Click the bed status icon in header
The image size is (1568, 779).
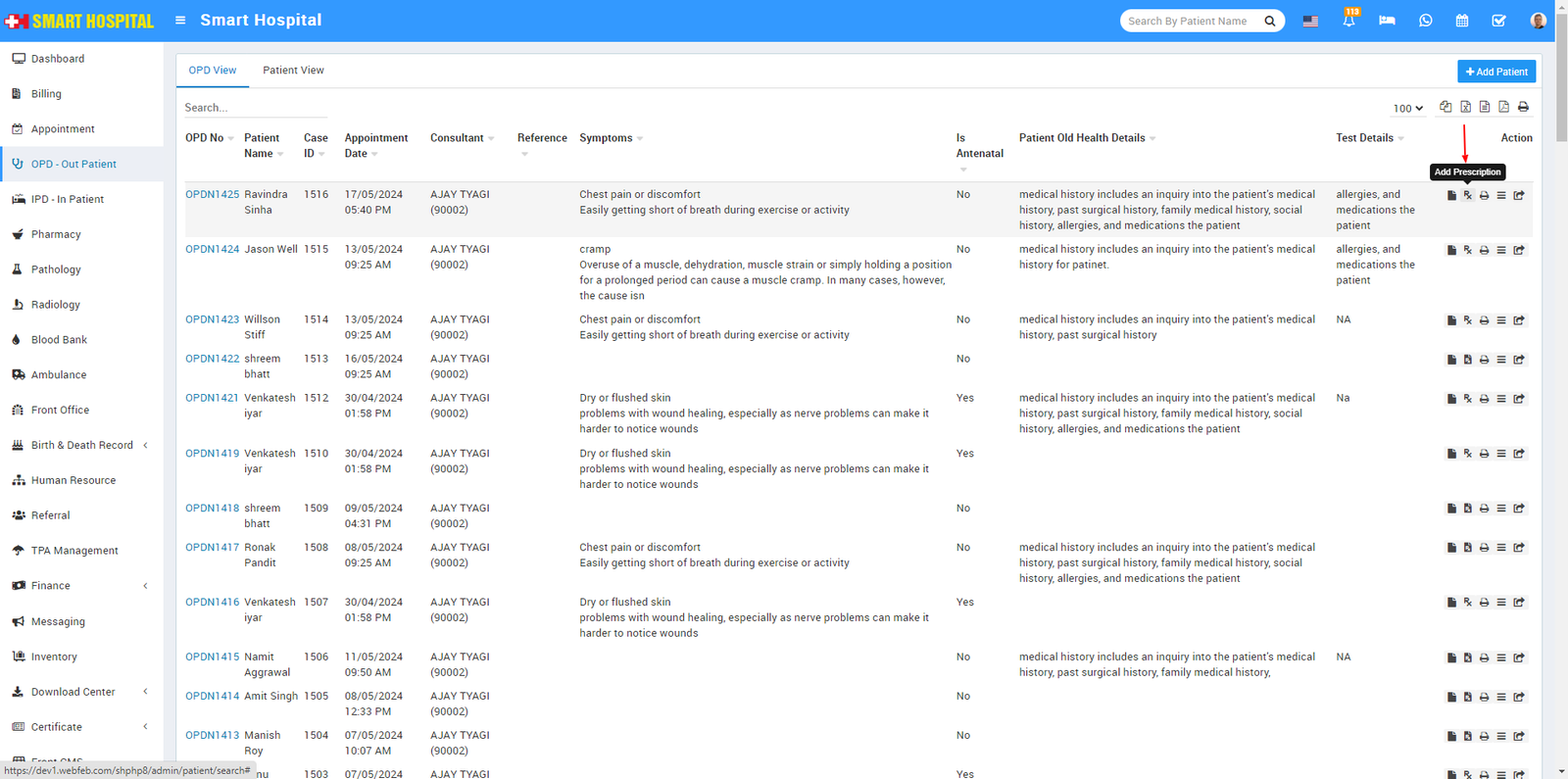point(1387,21)
